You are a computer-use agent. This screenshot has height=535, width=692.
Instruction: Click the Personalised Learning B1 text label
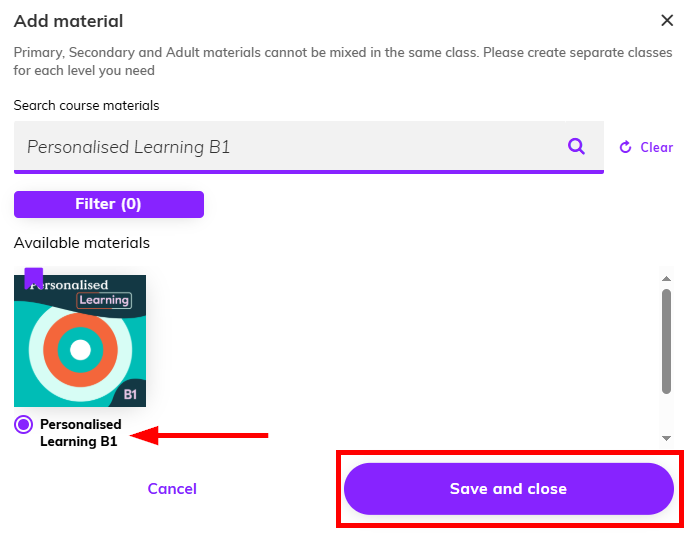pos(80,432)
